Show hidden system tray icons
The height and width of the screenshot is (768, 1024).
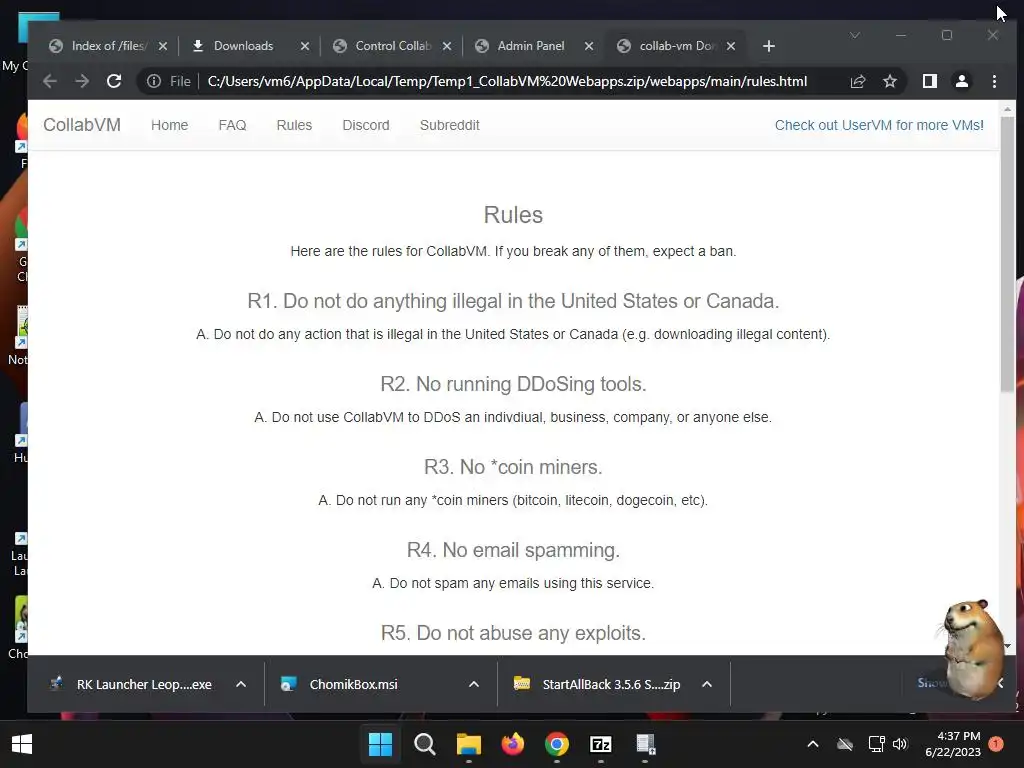pyautogui.click(x=812, y=744)
